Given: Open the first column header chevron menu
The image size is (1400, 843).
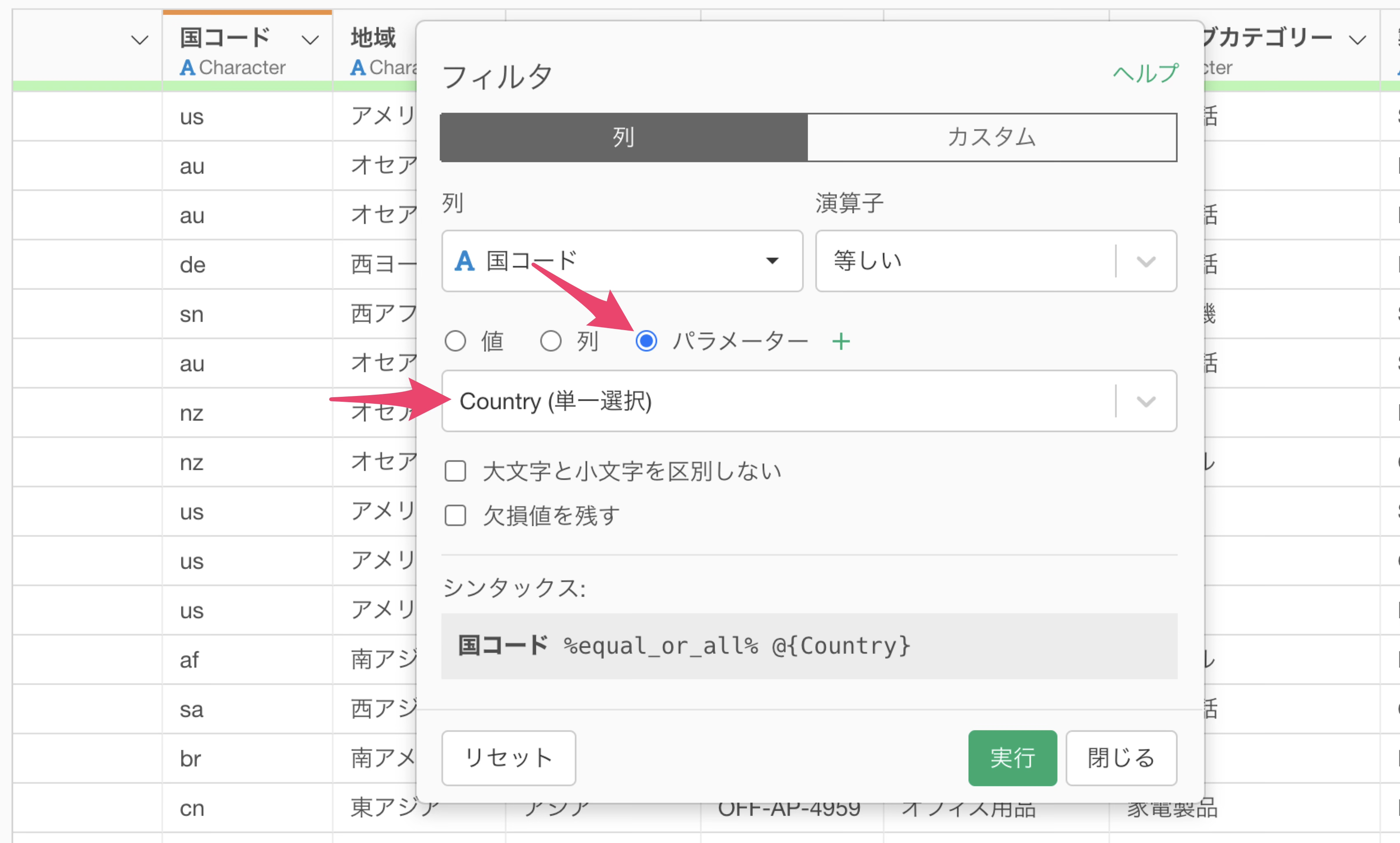Looking at the screenshot, I should point(139,40).
